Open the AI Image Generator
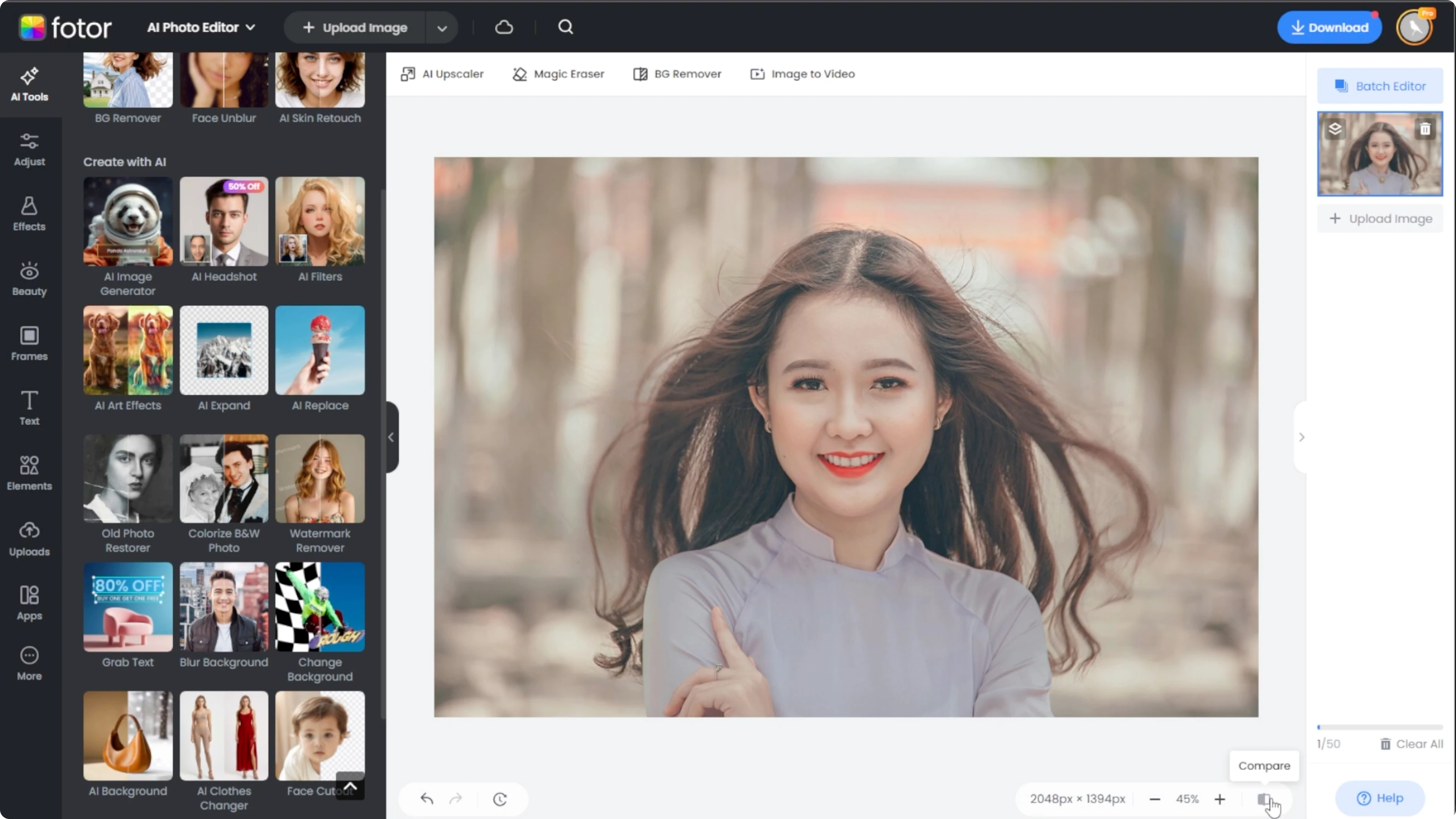 (128, 221)
